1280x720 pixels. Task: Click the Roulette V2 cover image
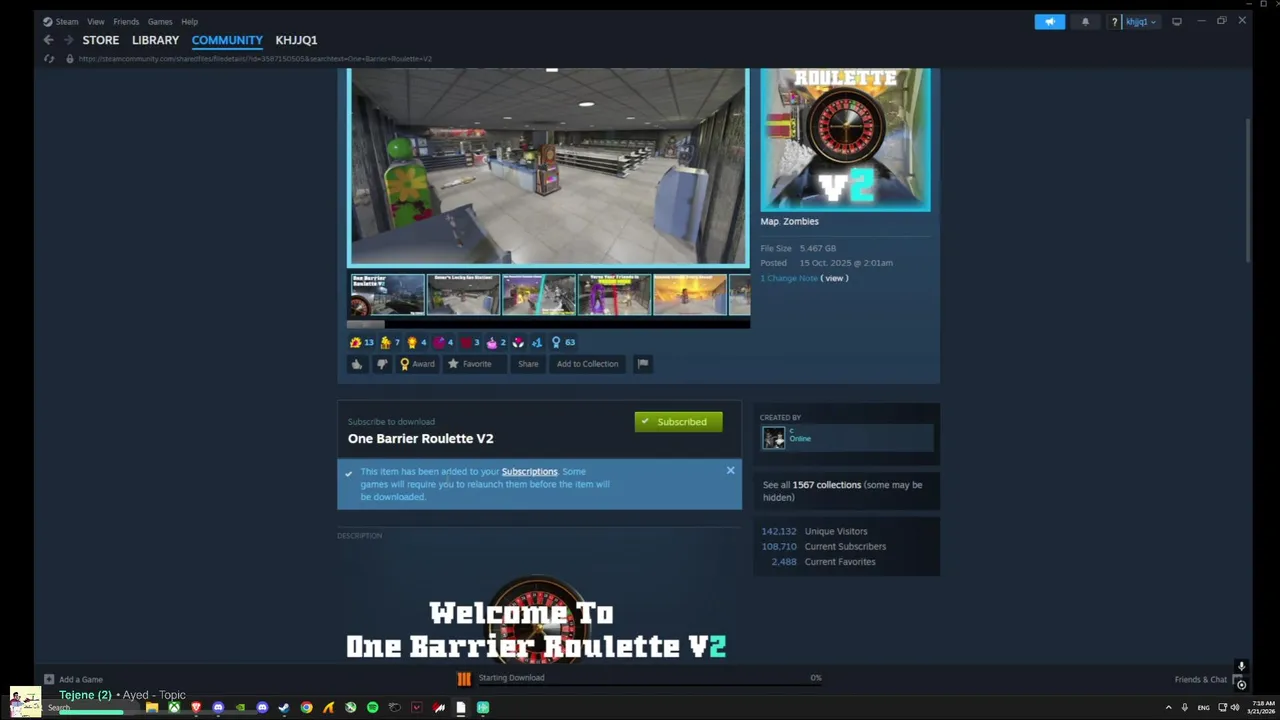(845, 139)
